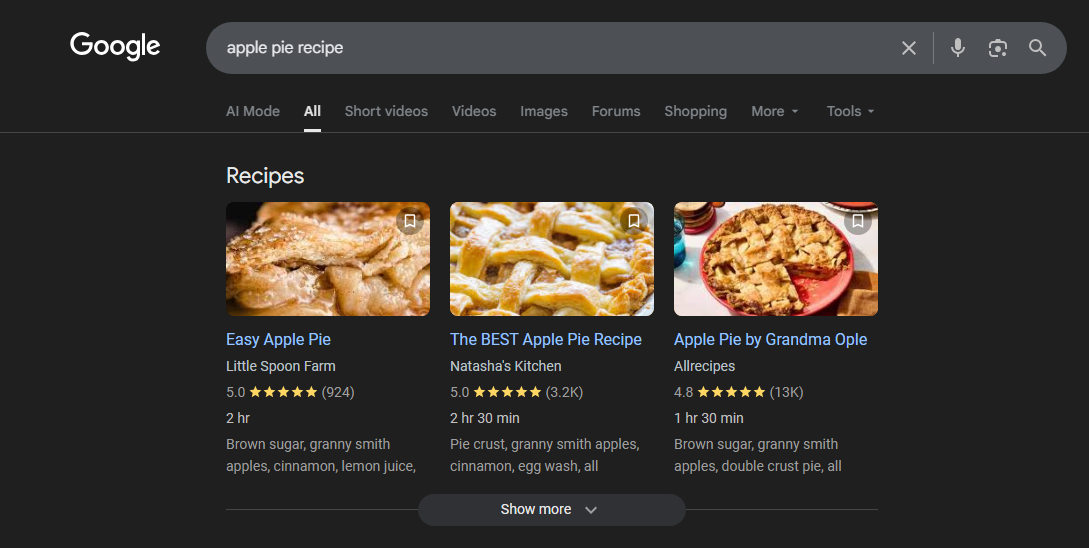1089x548 pixels.
Task: Click the 2 hr 30 min cook time
Action: point(485,418)
